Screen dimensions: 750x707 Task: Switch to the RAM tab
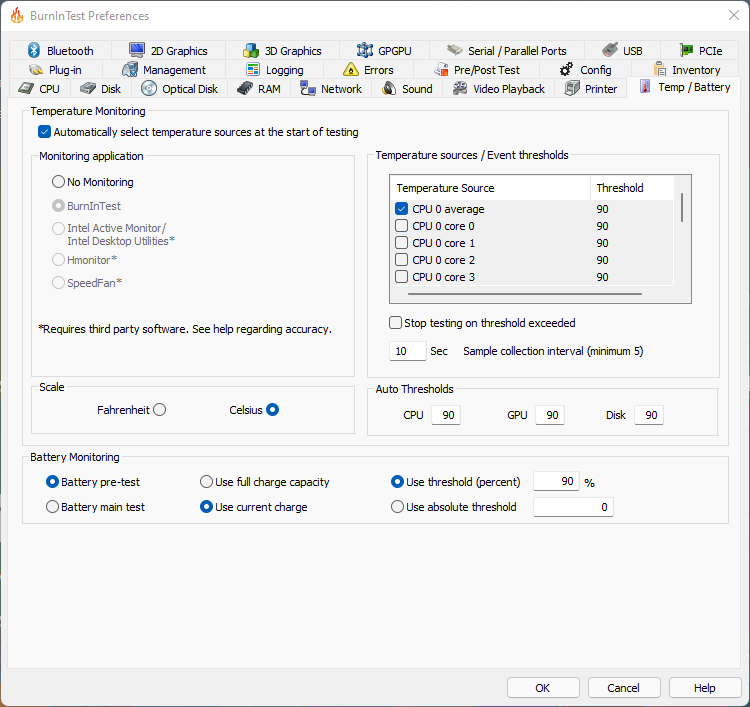(x=259, y=89)
